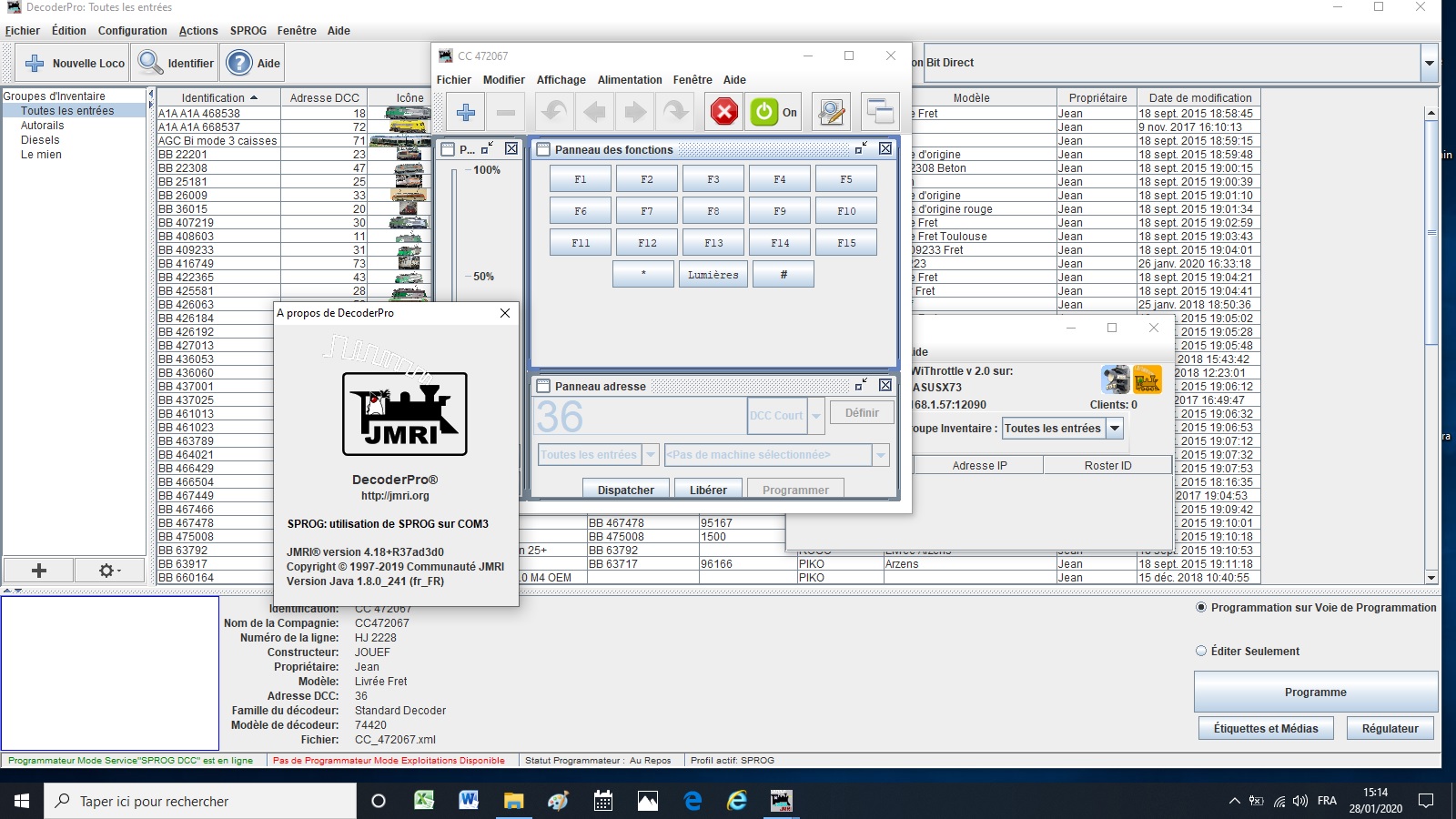Image resolution: width=1456 pixels, height=819 pixels.
Task: Select BB 22201 roster entry
Action: click(218, 155)
